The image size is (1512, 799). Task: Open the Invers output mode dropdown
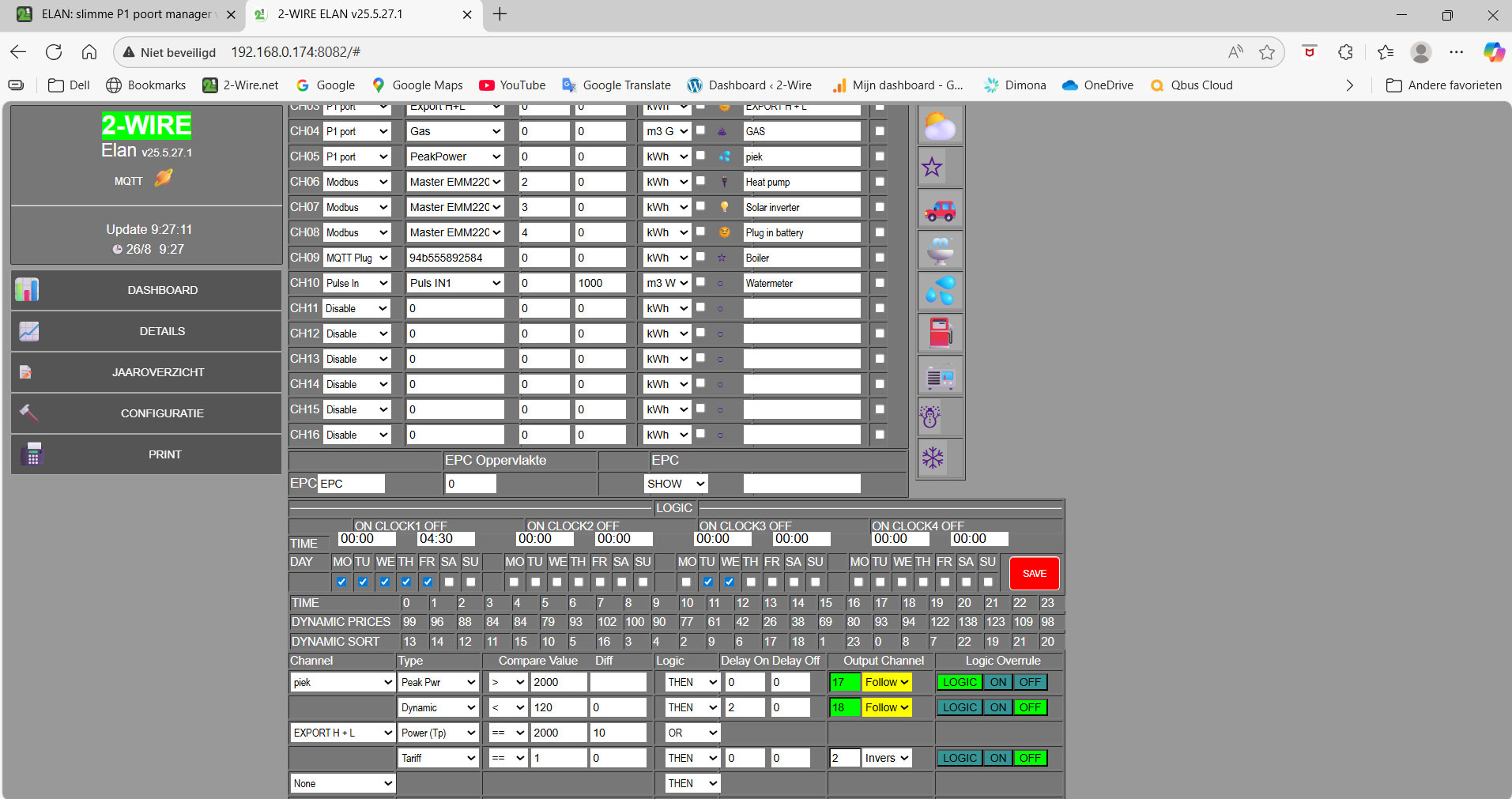[x=886, y=758]
